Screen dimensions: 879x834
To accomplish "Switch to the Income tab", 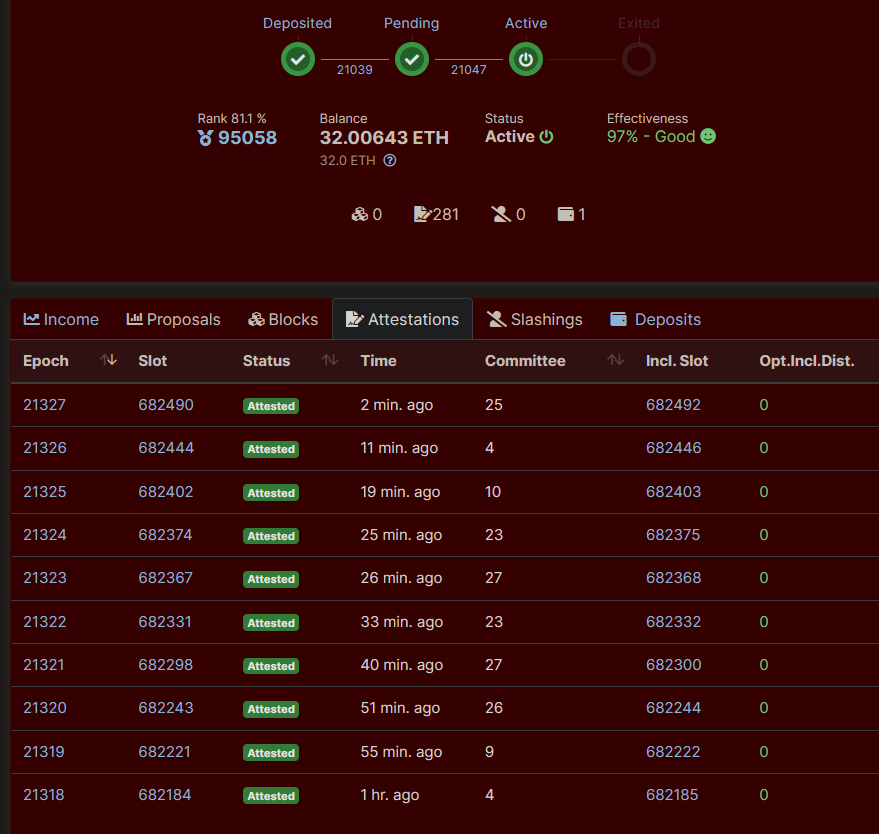I will click(61, 319).
